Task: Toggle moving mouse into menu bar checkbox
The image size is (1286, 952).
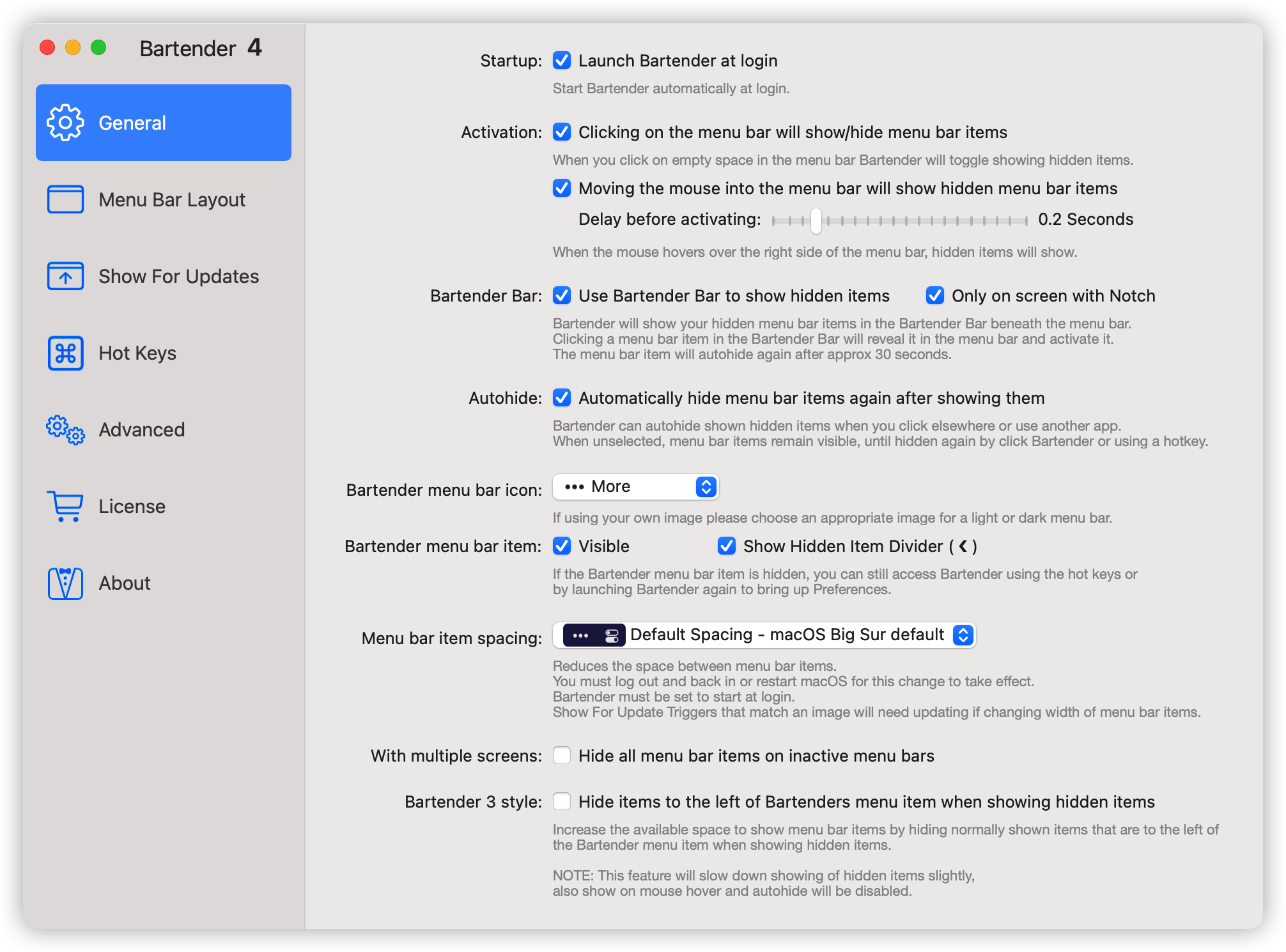Action: (562, 188)
